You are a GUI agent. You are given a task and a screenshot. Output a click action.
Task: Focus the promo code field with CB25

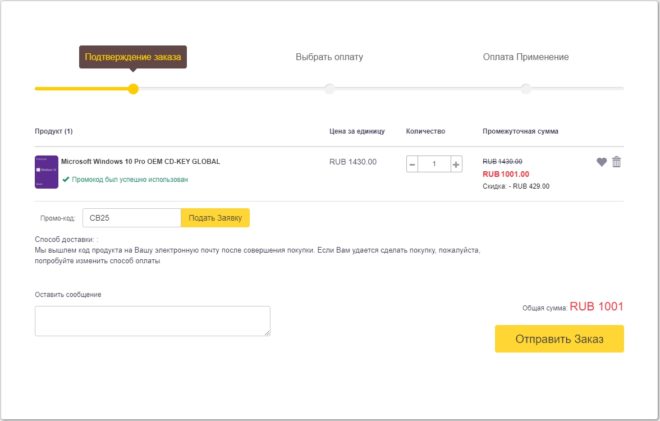132,218
